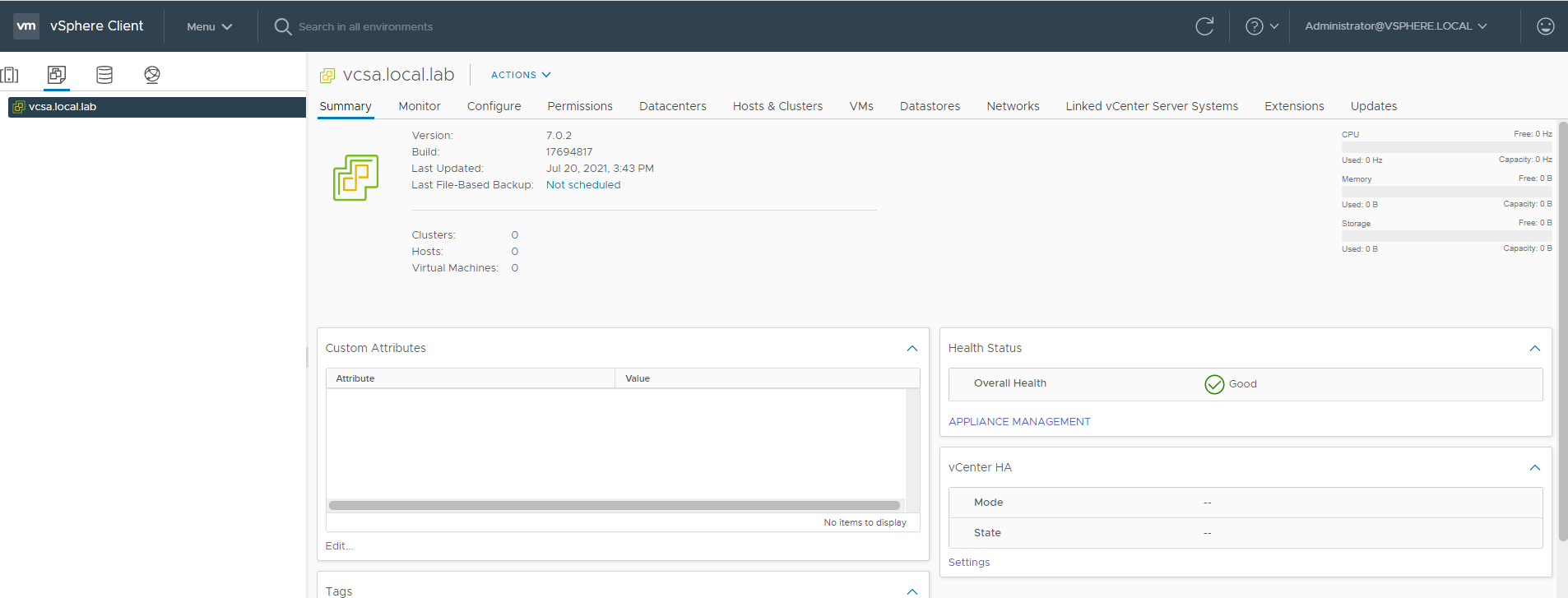Switch to the Datacenters tab
Viewport: 1568px width, 598px height.
[x=673, y=106]
